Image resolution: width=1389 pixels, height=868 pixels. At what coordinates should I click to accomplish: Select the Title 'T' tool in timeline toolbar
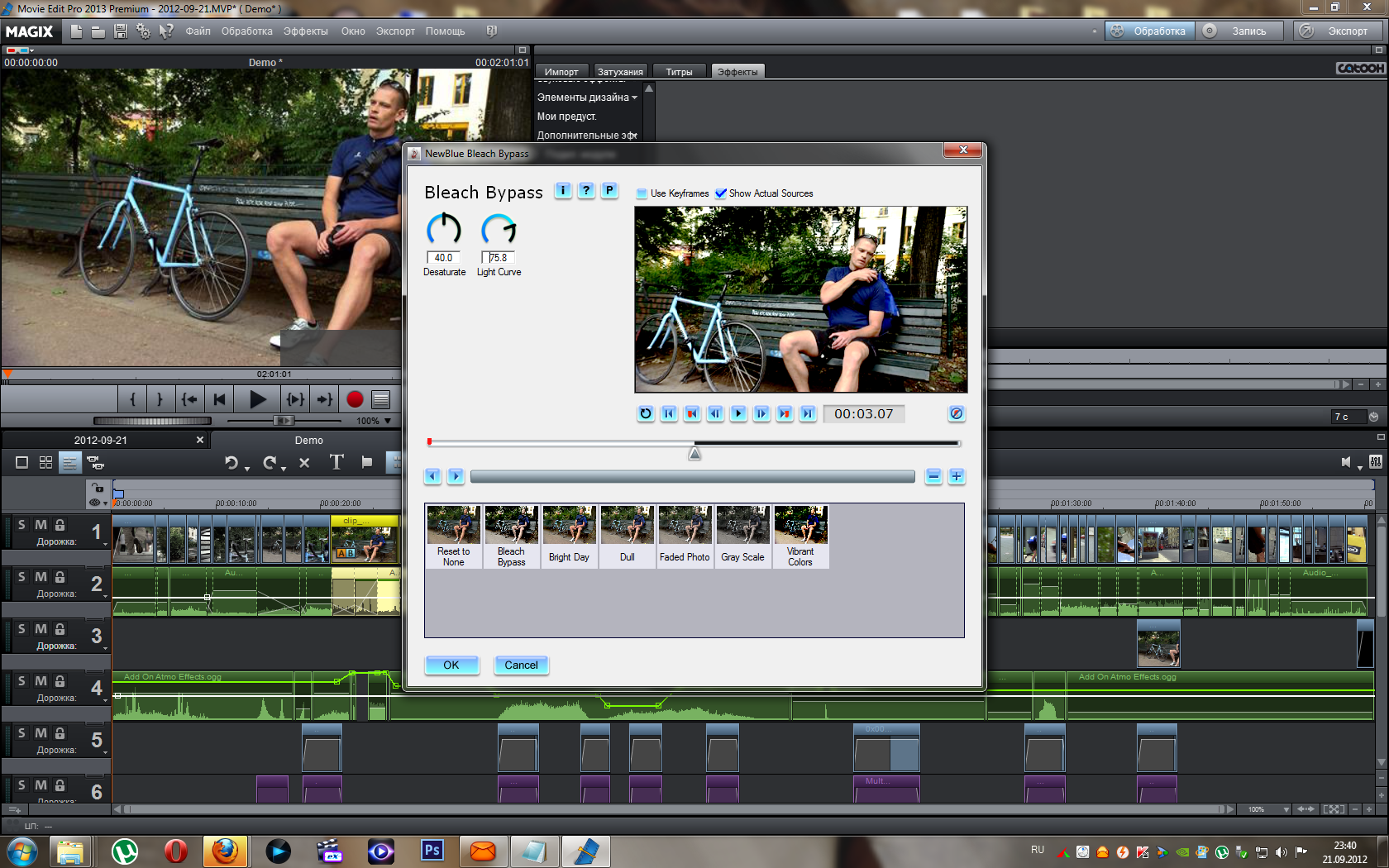337,462
